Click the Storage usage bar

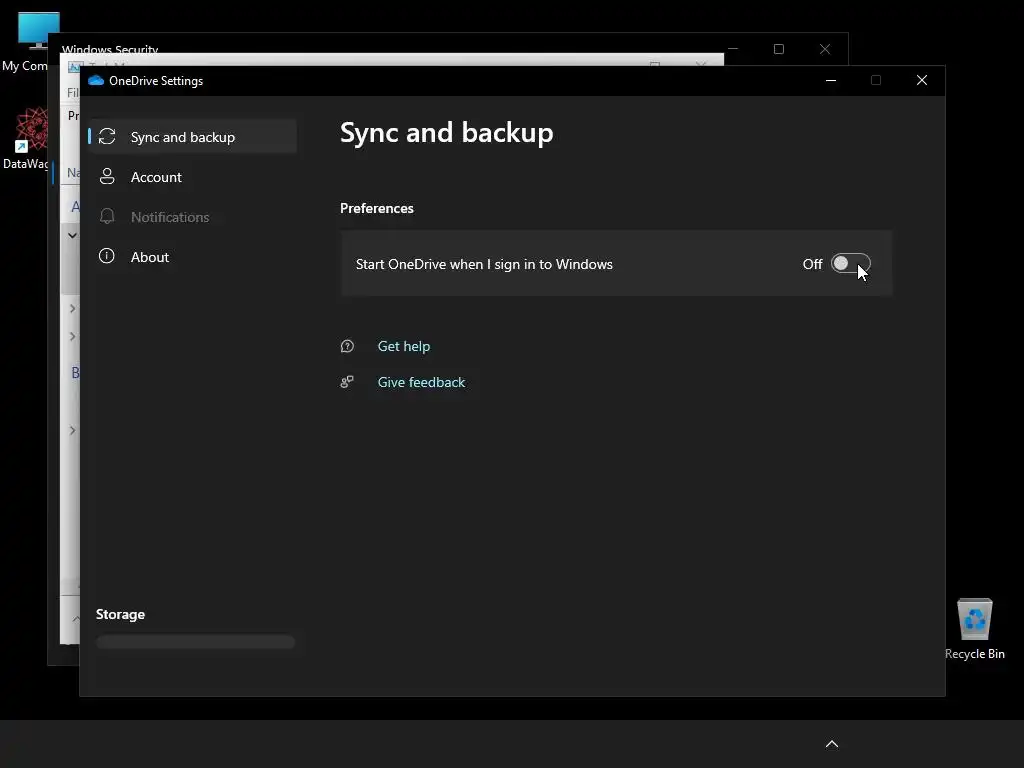pos(195,642)
